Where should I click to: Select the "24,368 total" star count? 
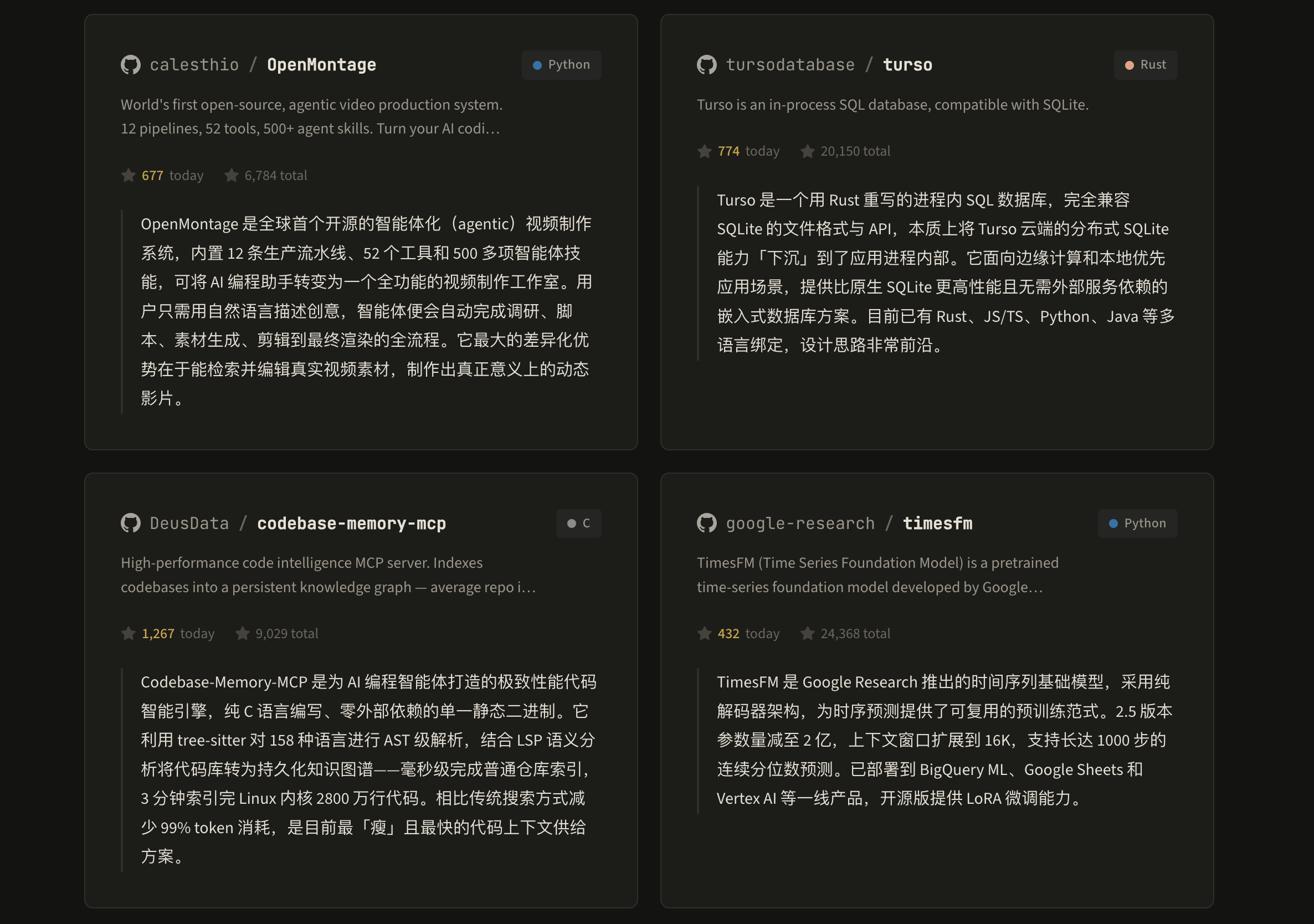click(x=855, y=633)
